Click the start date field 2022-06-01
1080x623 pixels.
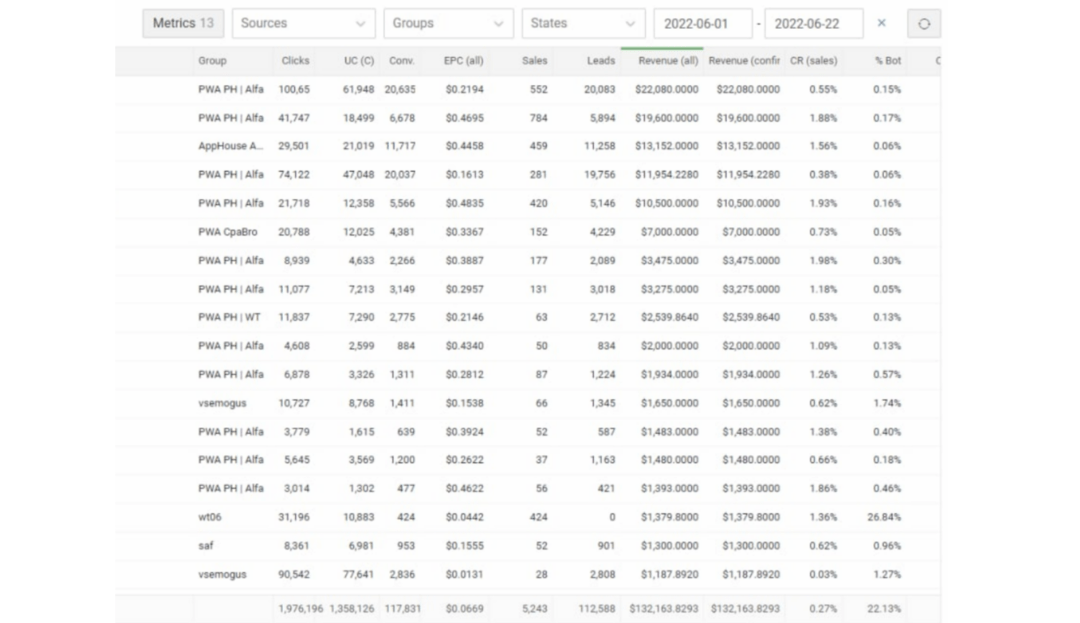[x=702, y=23]
